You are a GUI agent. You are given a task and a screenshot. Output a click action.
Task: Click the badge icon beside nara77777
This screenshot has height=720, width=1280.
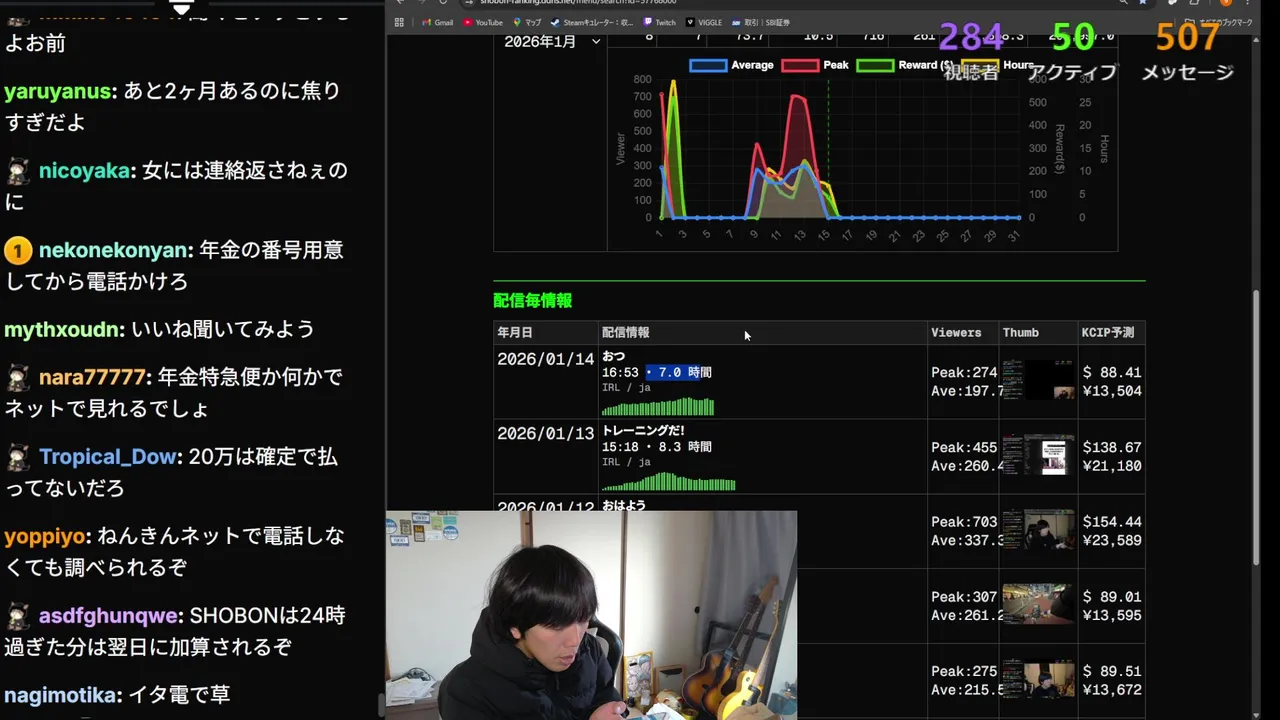click(17, 377)
